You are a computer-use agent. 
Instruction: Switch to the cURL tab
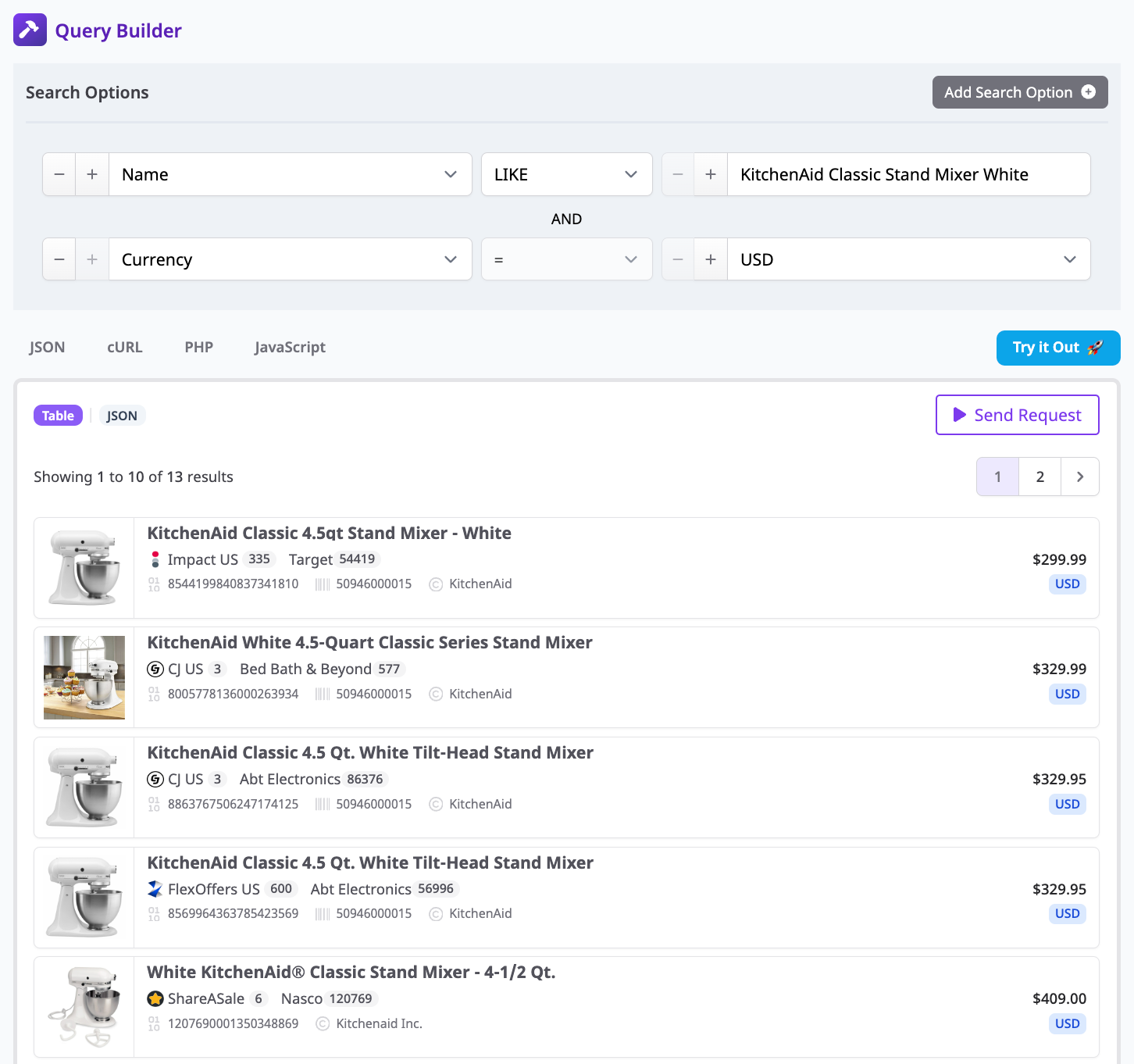click(x=125, y=348)
